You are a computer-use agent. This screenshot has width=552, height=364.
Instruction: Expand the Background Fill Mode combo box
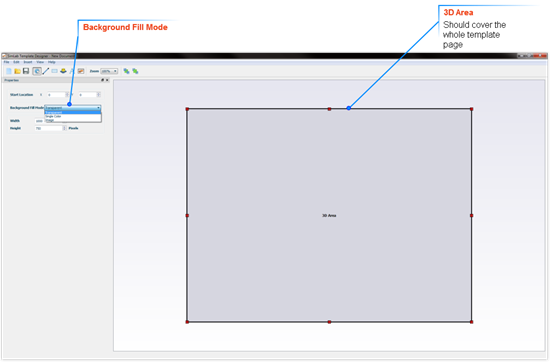(73, 108)
